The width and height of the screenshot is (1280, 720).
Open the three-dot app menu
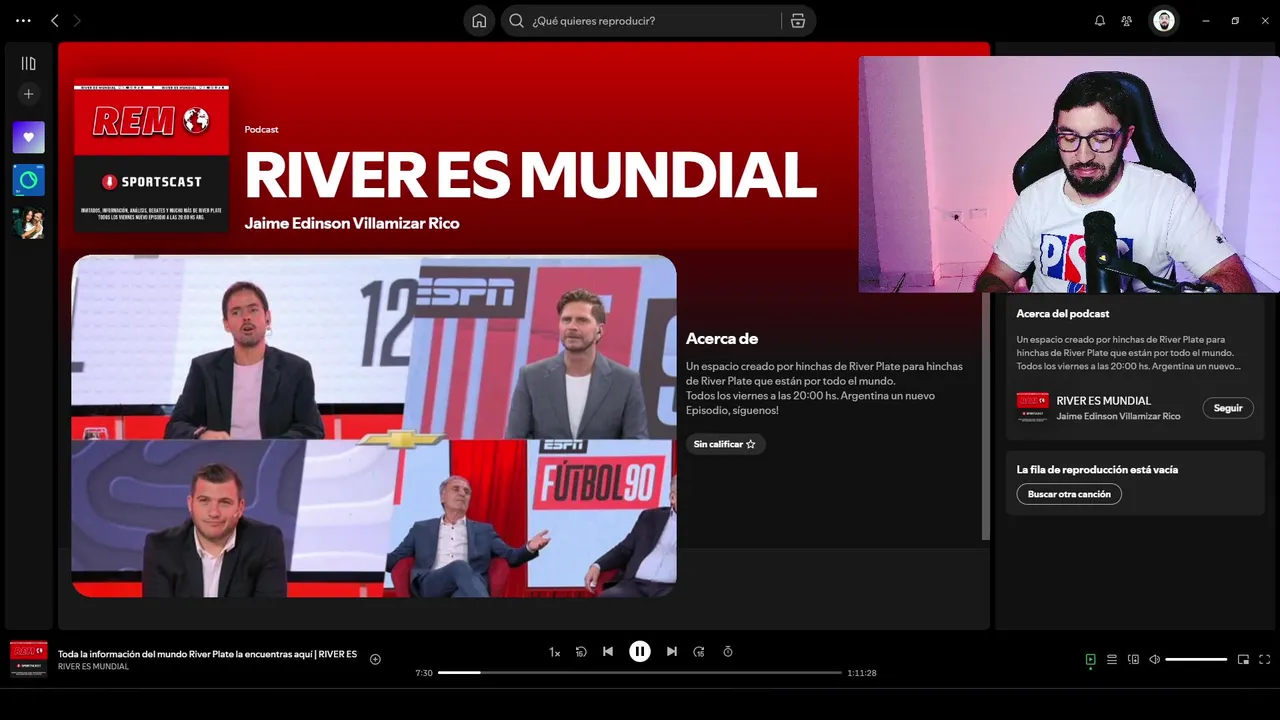tap(24, 20)
